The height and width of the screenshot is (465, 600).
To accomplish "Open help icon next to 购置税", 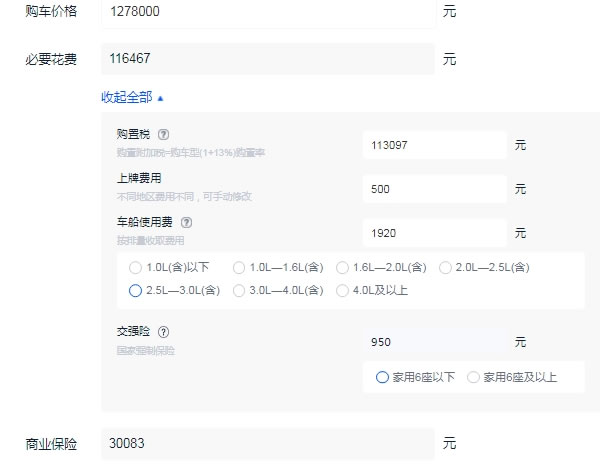I will pyautogui.click(x=163, y=135).
